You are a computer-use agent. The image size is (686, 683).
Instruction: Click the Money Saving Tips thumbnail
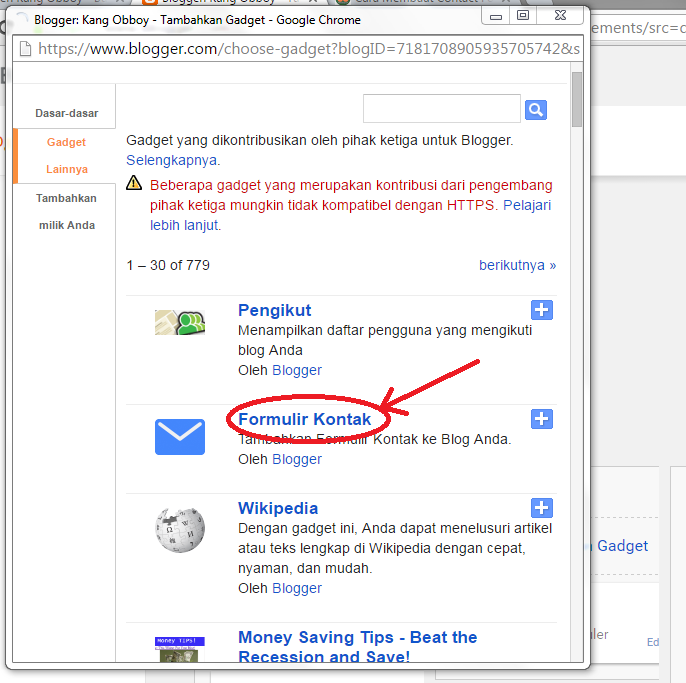(180, 649)
